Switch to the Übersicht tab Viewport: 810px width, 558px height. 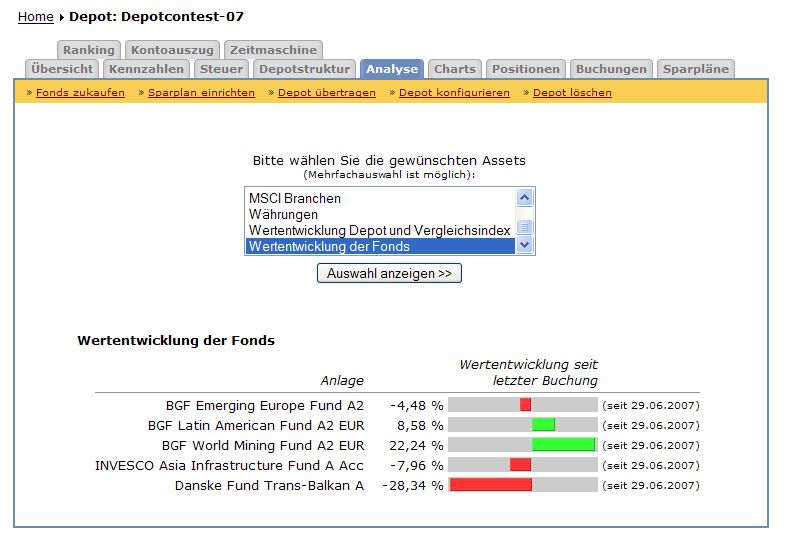pos(62,69)
